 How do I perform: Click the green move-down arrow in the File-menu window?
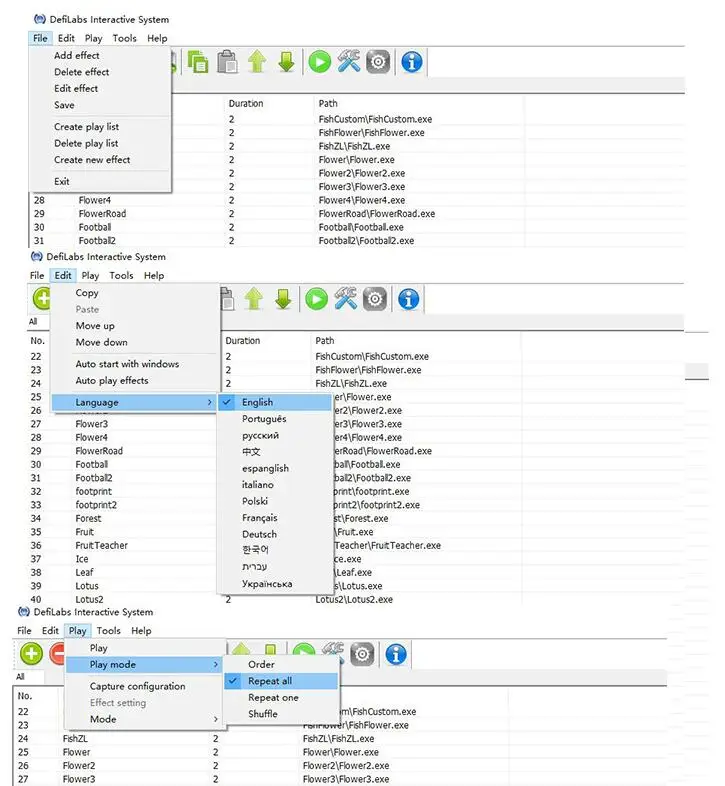[x=286, y=62]
